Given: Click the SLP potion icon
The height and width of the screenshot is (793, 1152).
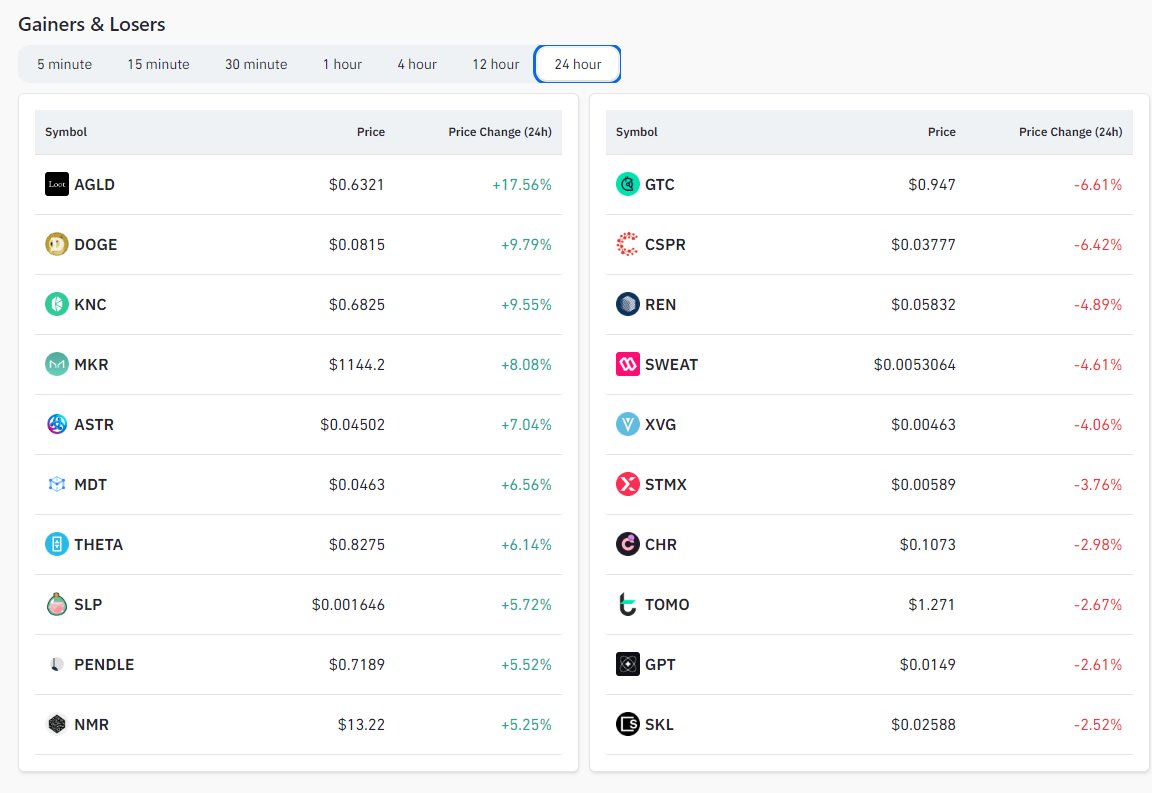Looking at the screenshot, I should 57,604.
